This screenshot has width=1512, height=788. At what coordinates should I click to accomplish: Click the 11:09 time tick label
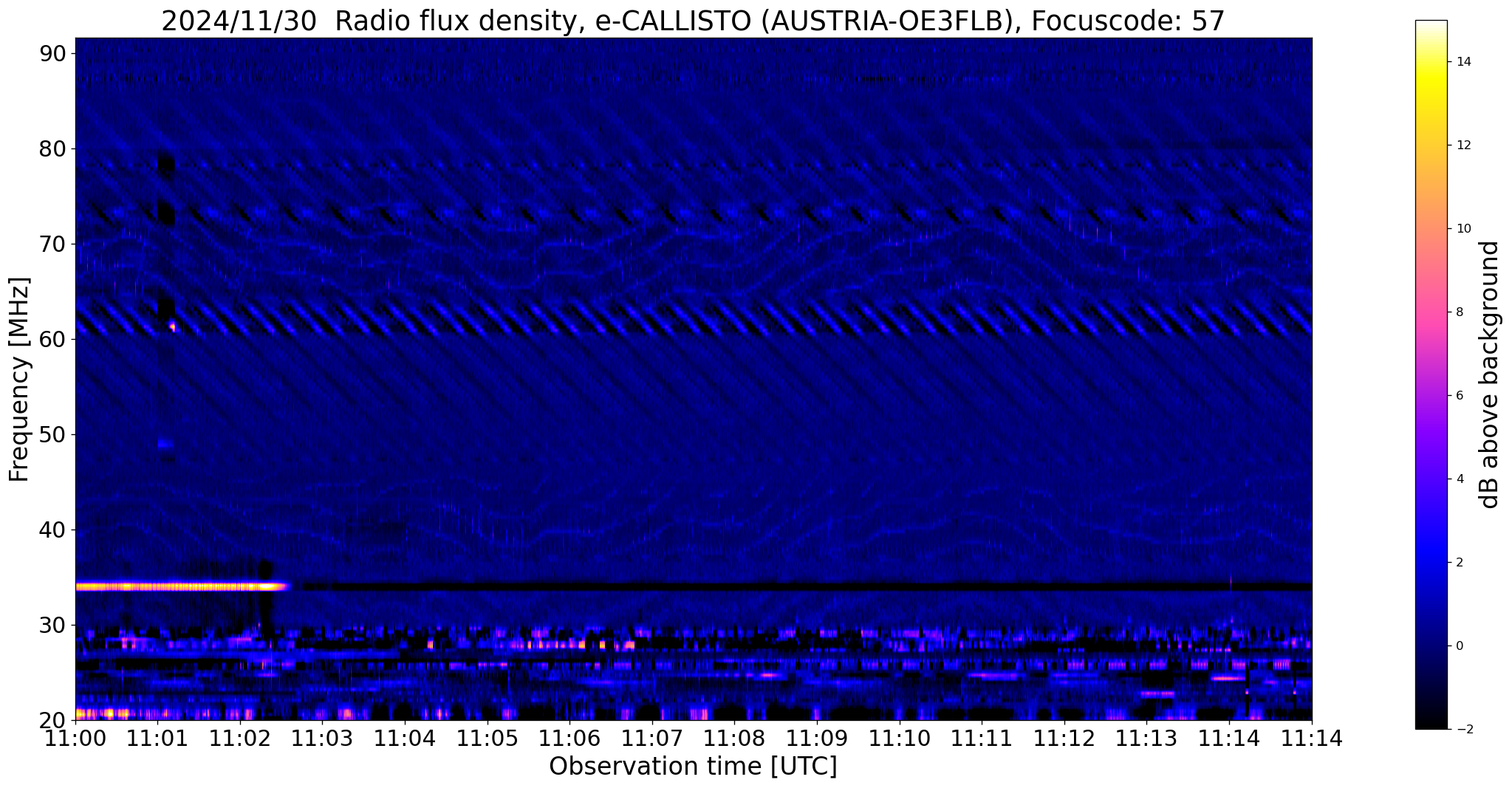[x=818, y=738]
